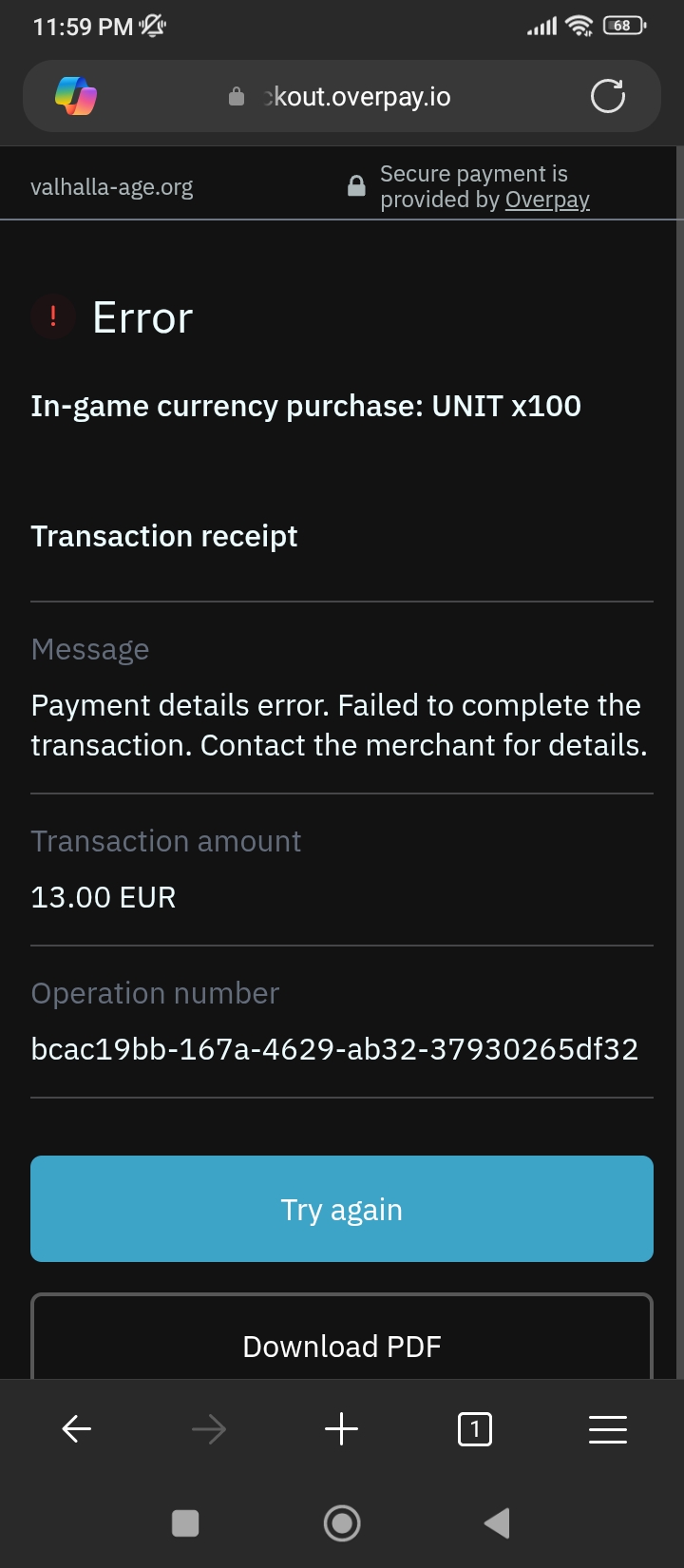Viewport: 684px width, 1568px height.
Task: Open the Overpay link
Action: (x=547, y=200)
